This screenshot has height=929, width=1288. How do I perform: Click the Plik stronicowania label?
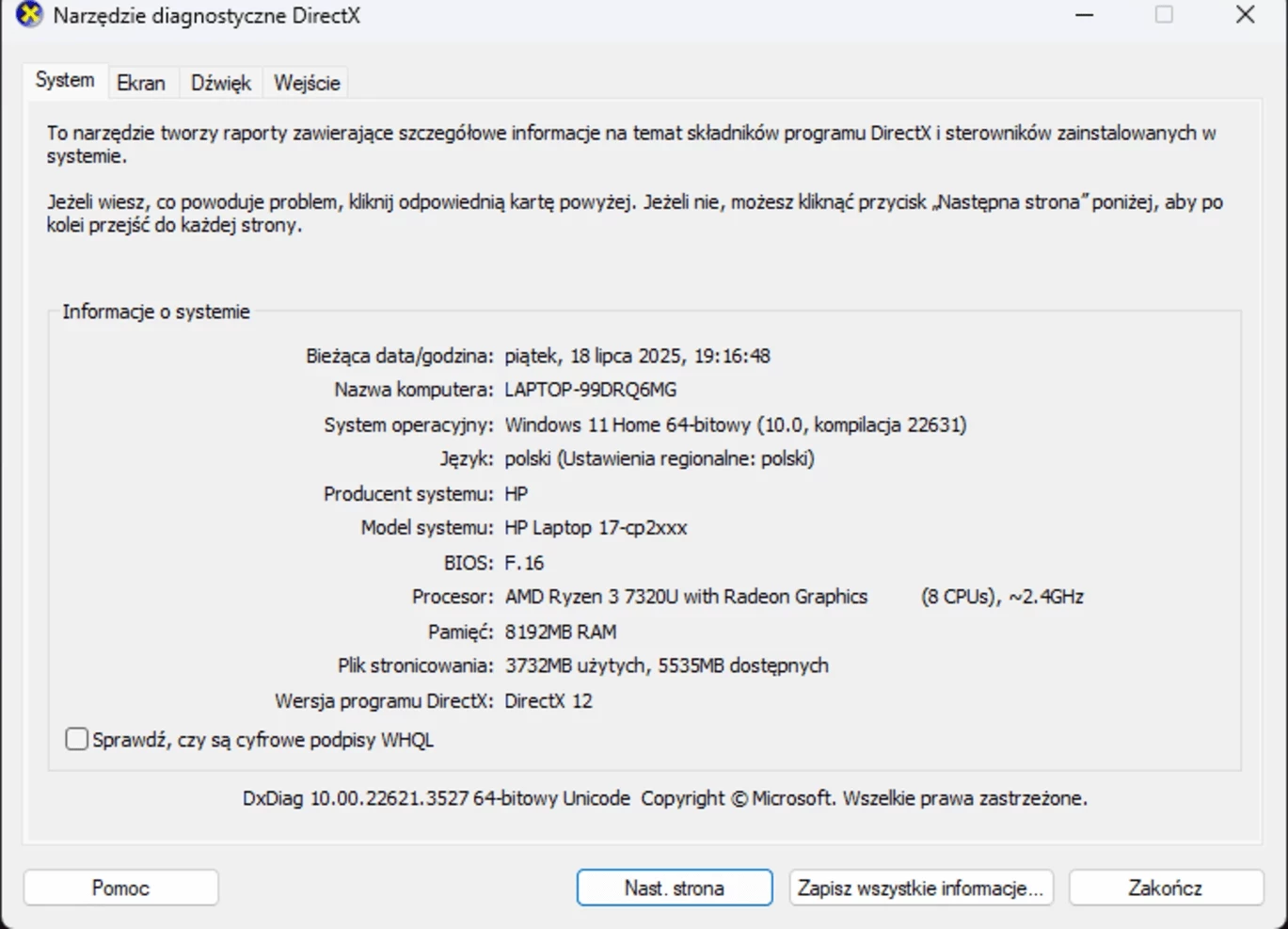[416, 665]
